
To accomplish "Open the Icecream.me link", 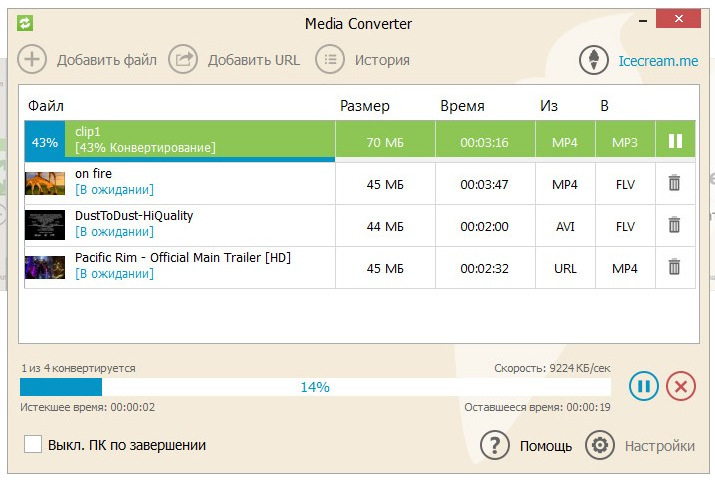I will (x=658, y=61).
